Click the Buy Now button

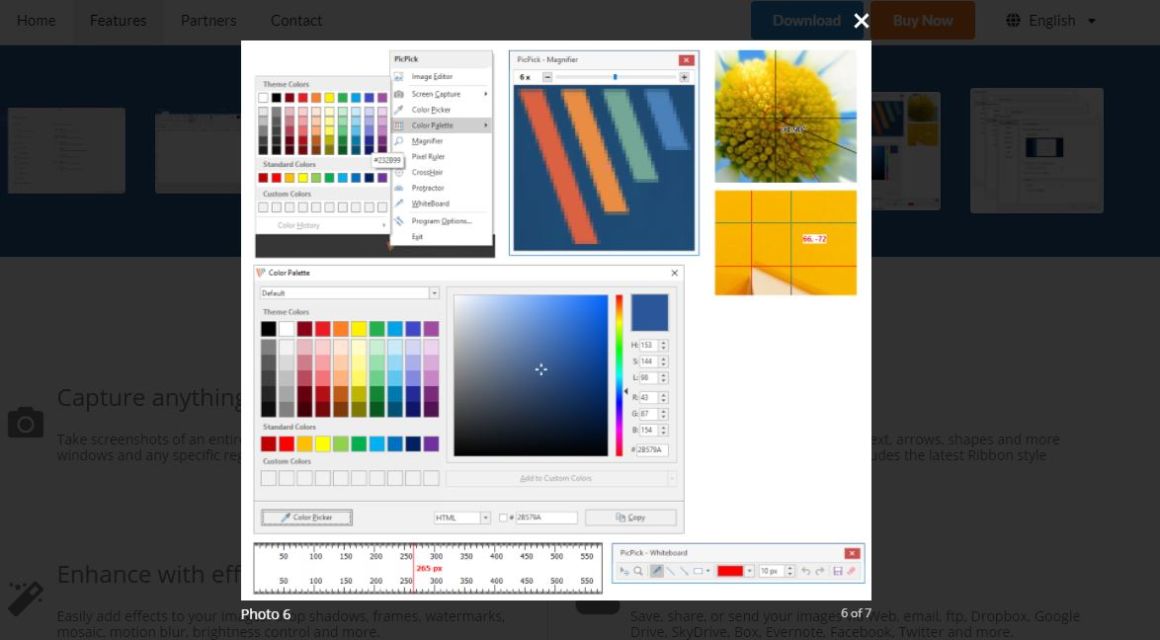coord(923,21)
